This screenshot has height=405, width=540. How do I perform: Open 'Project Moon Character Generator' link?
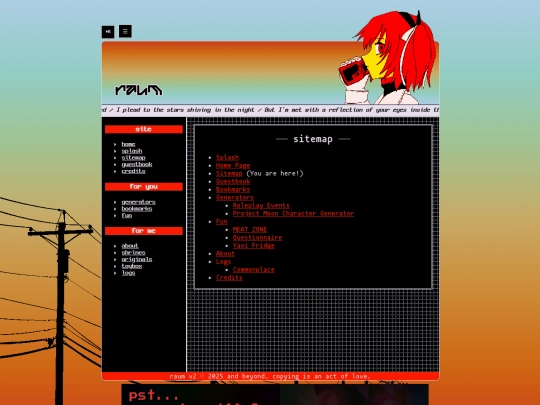pyautogui.click(x=293, y=214)
